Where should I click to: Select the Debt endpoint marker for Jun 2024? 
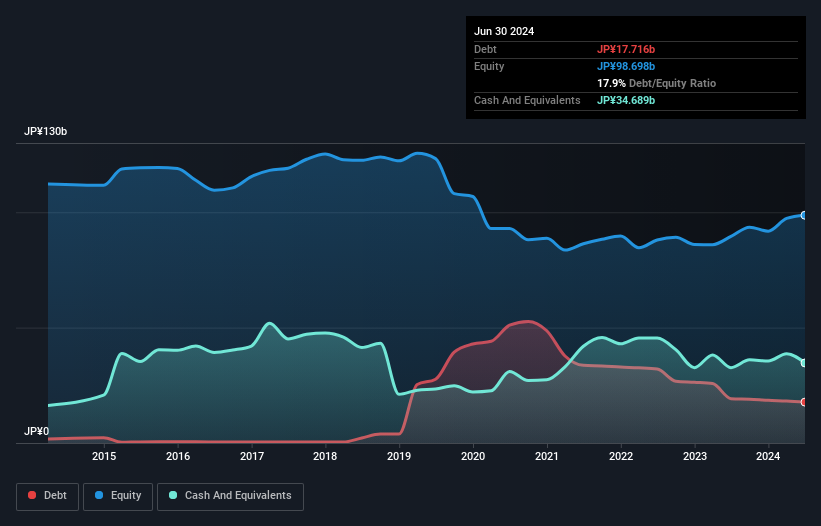804,402
